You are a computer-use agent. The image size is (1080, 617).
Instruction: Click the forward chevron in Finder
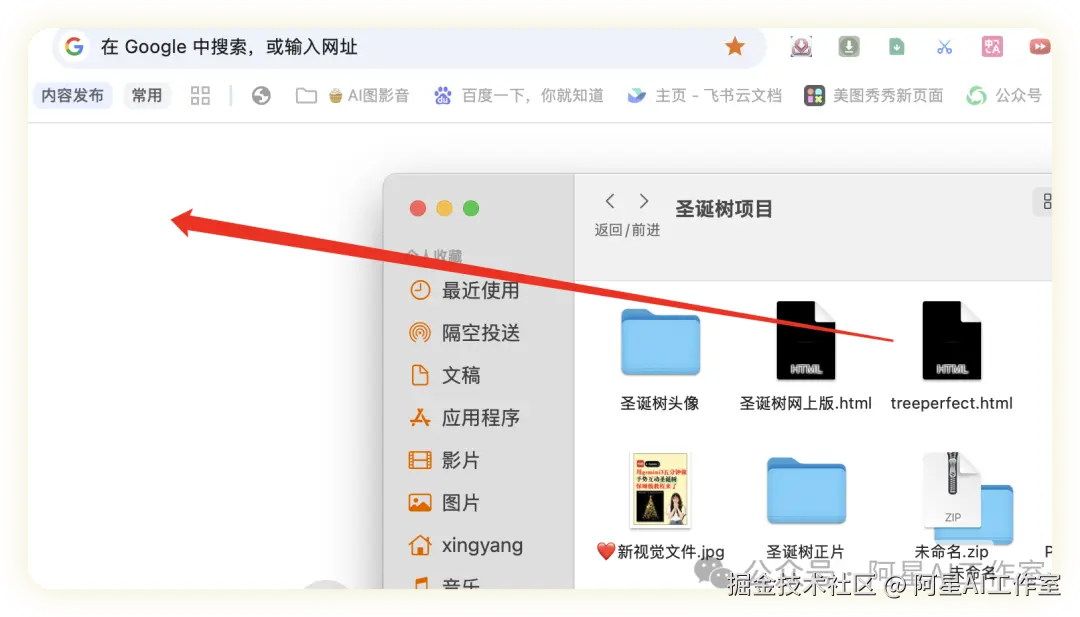[643, 200]
